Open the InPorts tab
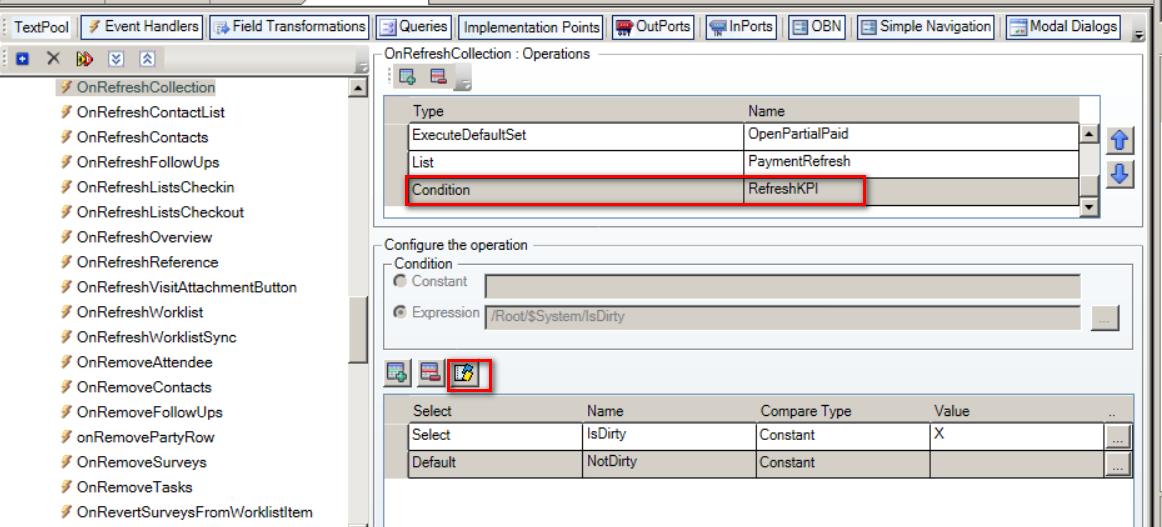This screenshot has width=1162, height=527. [740, 27]
